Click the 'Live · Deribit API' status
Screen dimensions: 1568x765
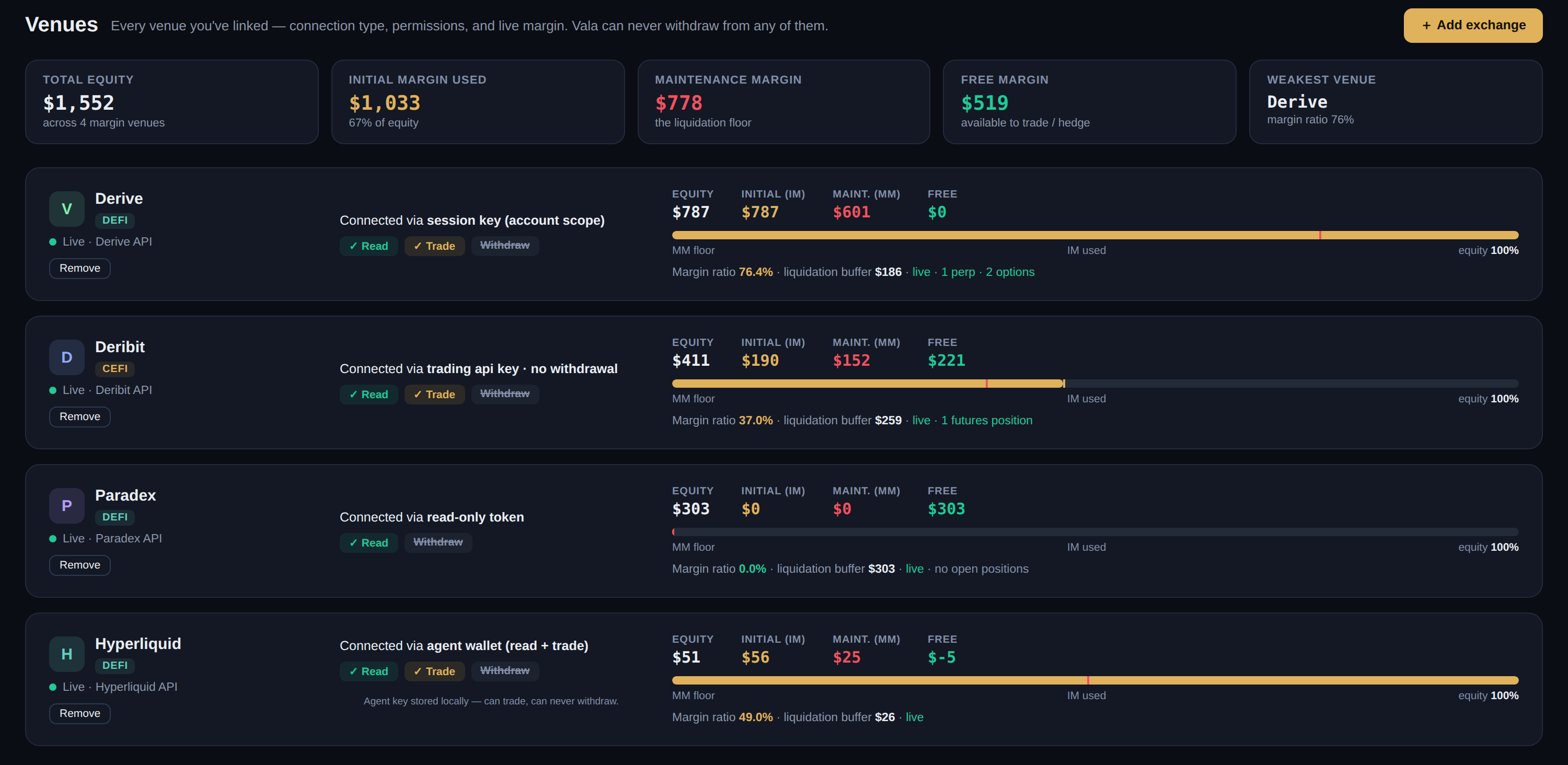[x=101, y=390]
